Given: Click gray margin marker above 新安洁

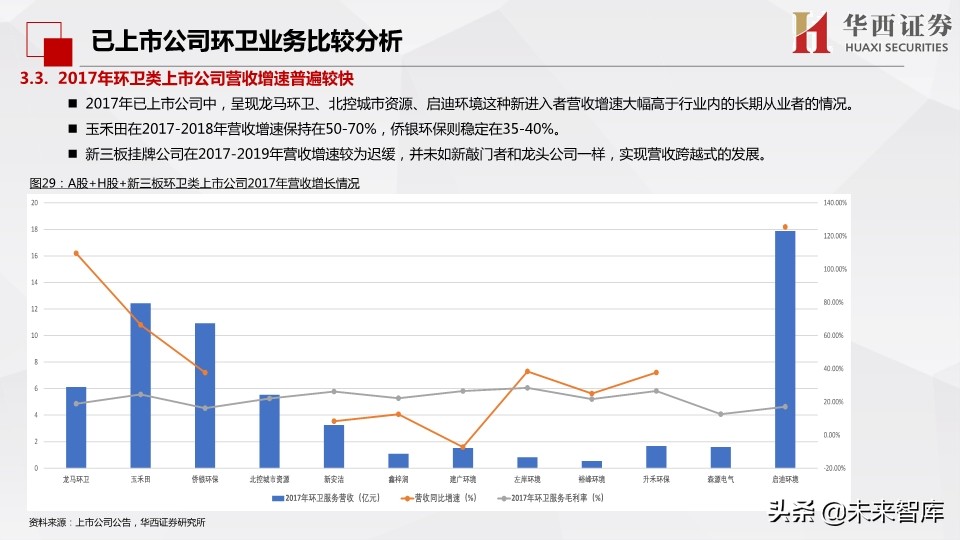Looking at the screenshot, I should point(334,391).
